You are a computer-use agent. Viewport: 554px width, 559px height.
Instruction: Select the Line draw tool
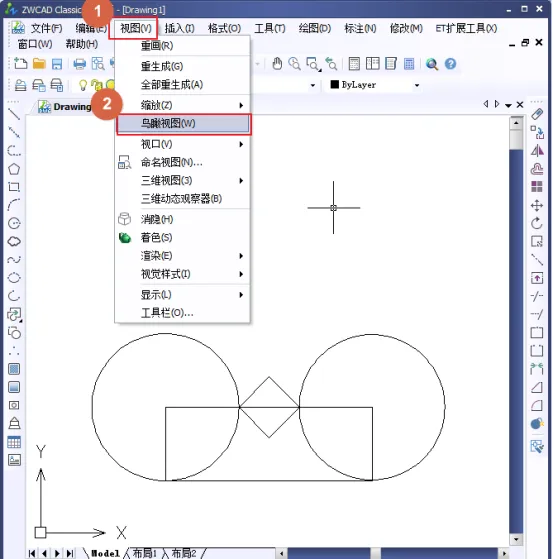pyautogui.click(x=14, y=114)
